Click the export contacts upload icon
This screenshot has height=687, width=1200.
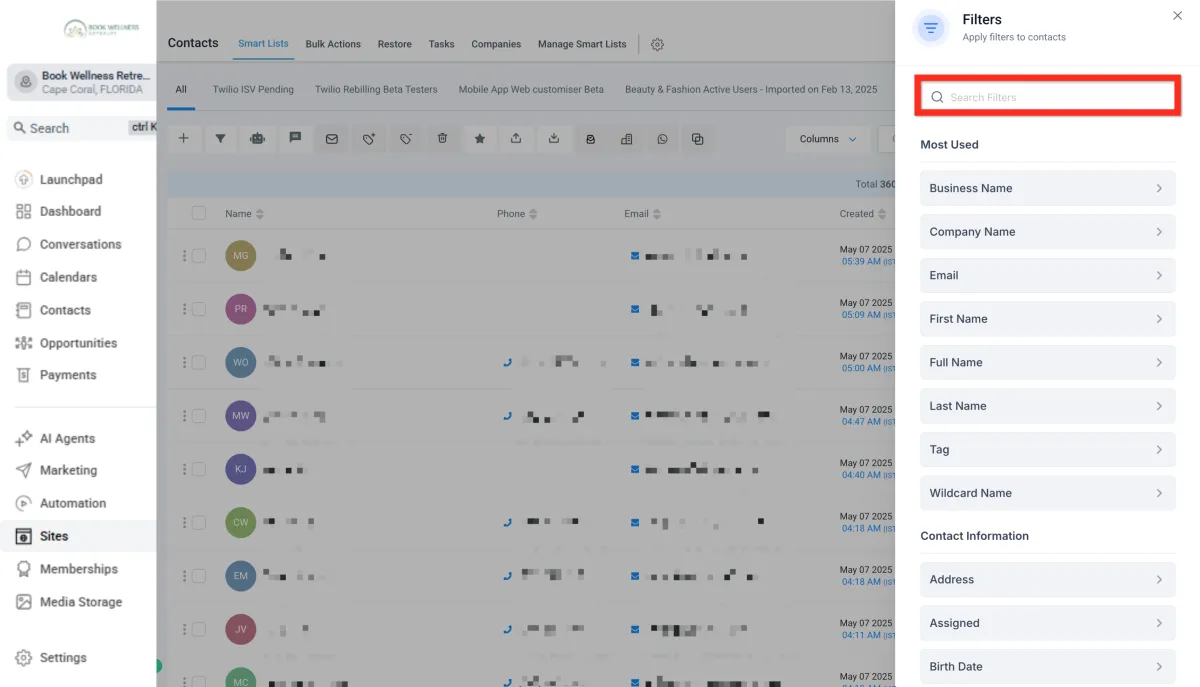click(x=516, y=139)
